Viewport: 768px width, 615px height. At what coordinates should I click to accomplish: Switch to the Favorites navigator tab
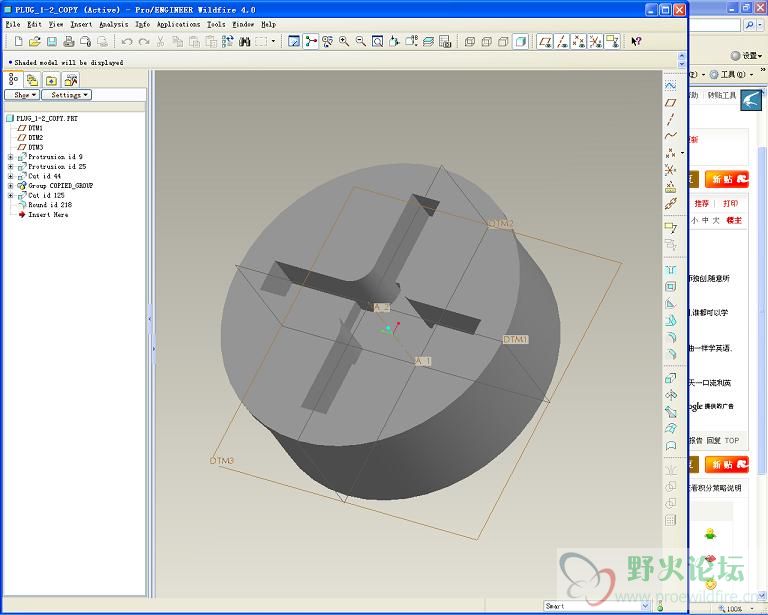(x=51, y=80)
